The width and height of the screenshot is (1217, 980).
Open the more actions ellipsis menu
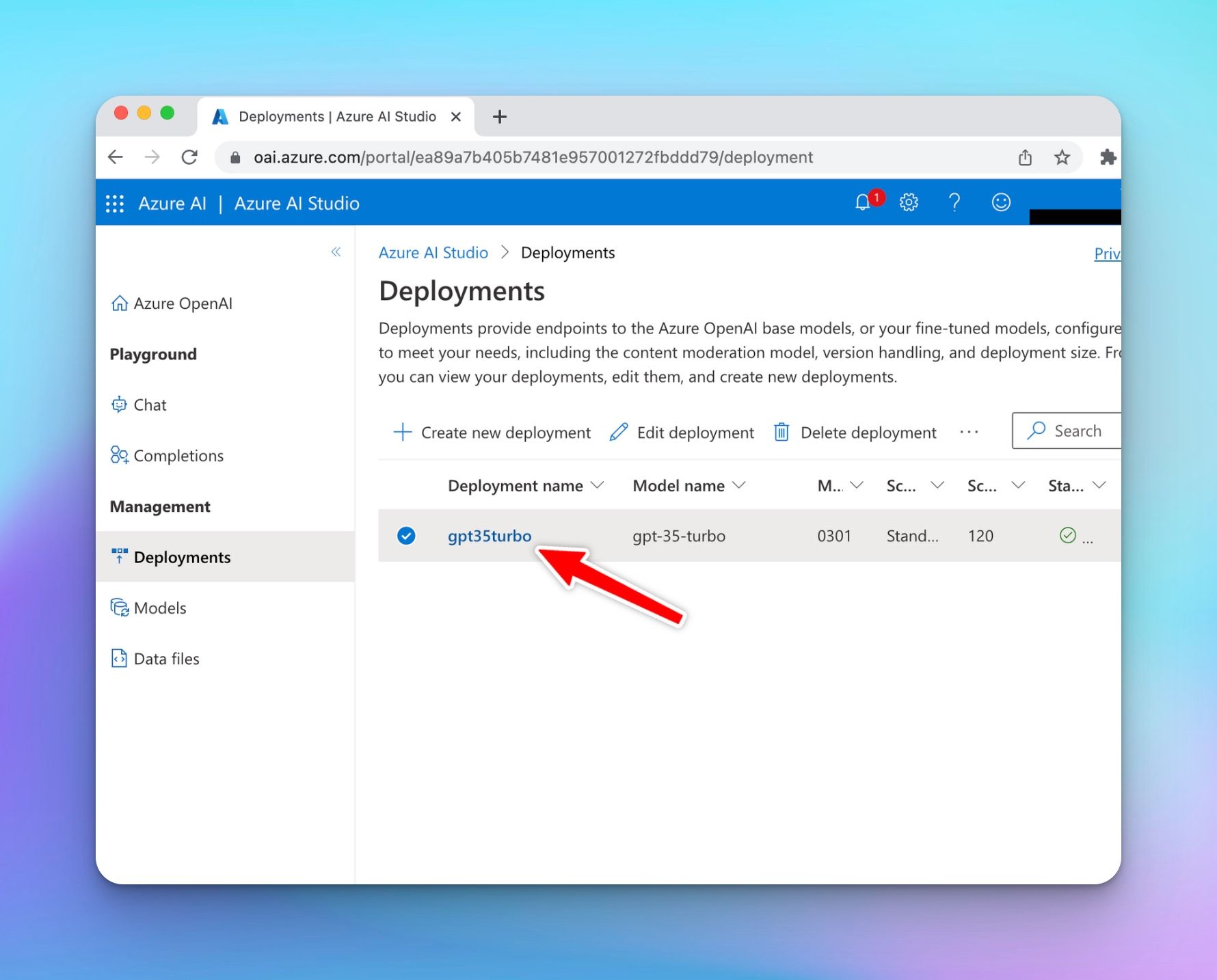tap(969, 432)
